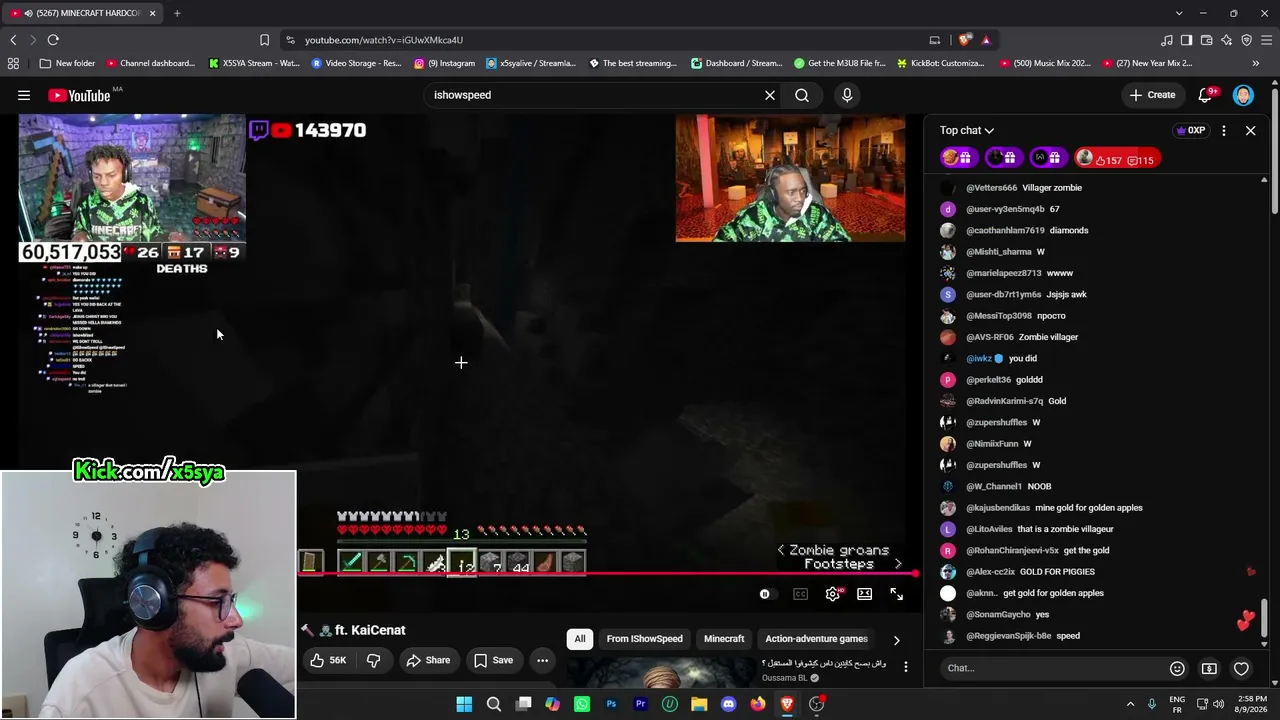This screenshot has height=720, width=1280.
Task: Click the Create button
Action: pos(1152,95)
